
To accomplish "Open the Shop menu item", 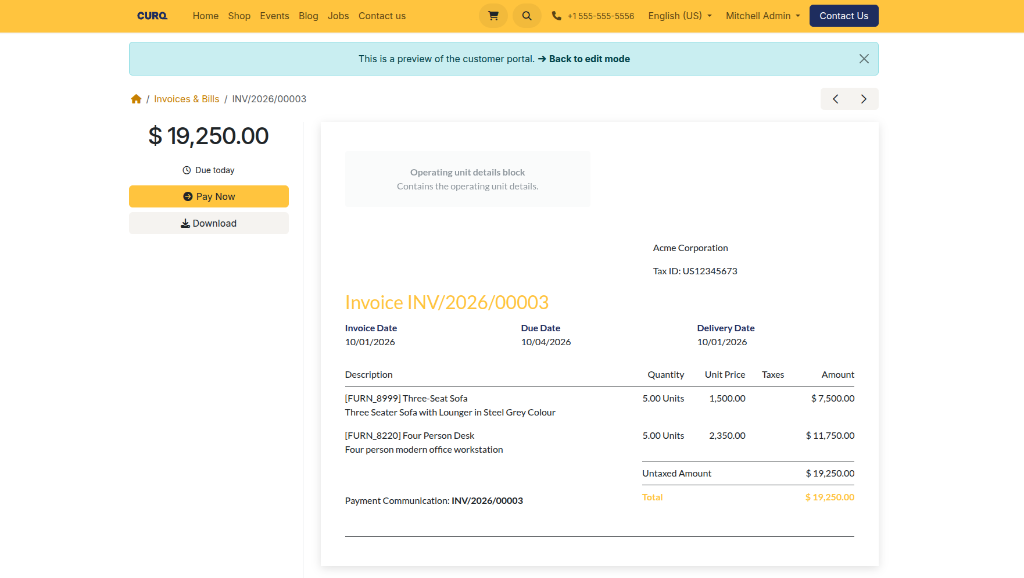I will (x=239, y=16).
